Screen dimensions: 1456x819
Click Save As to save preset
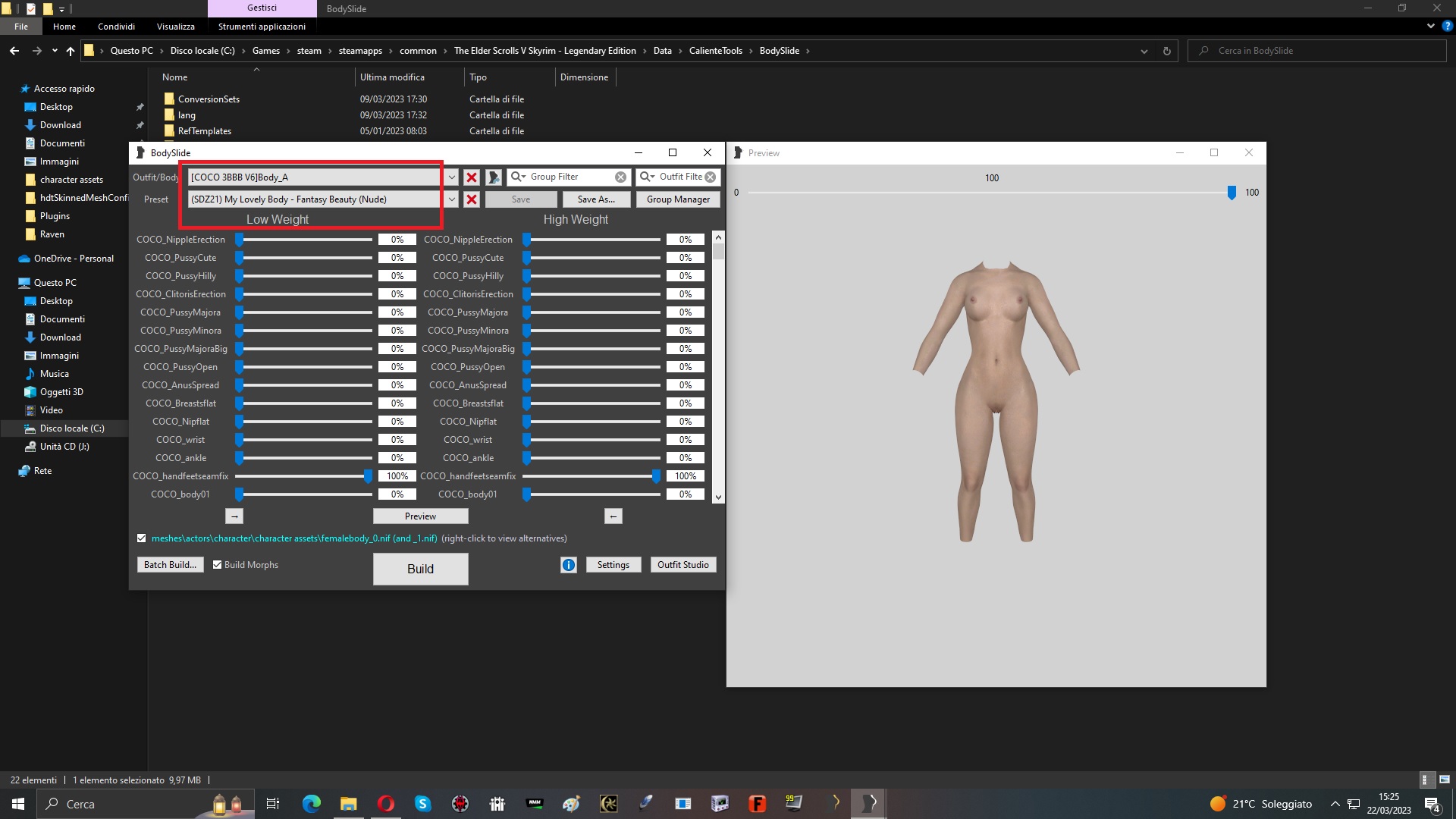pyautogui.click(x=596, y=199)
